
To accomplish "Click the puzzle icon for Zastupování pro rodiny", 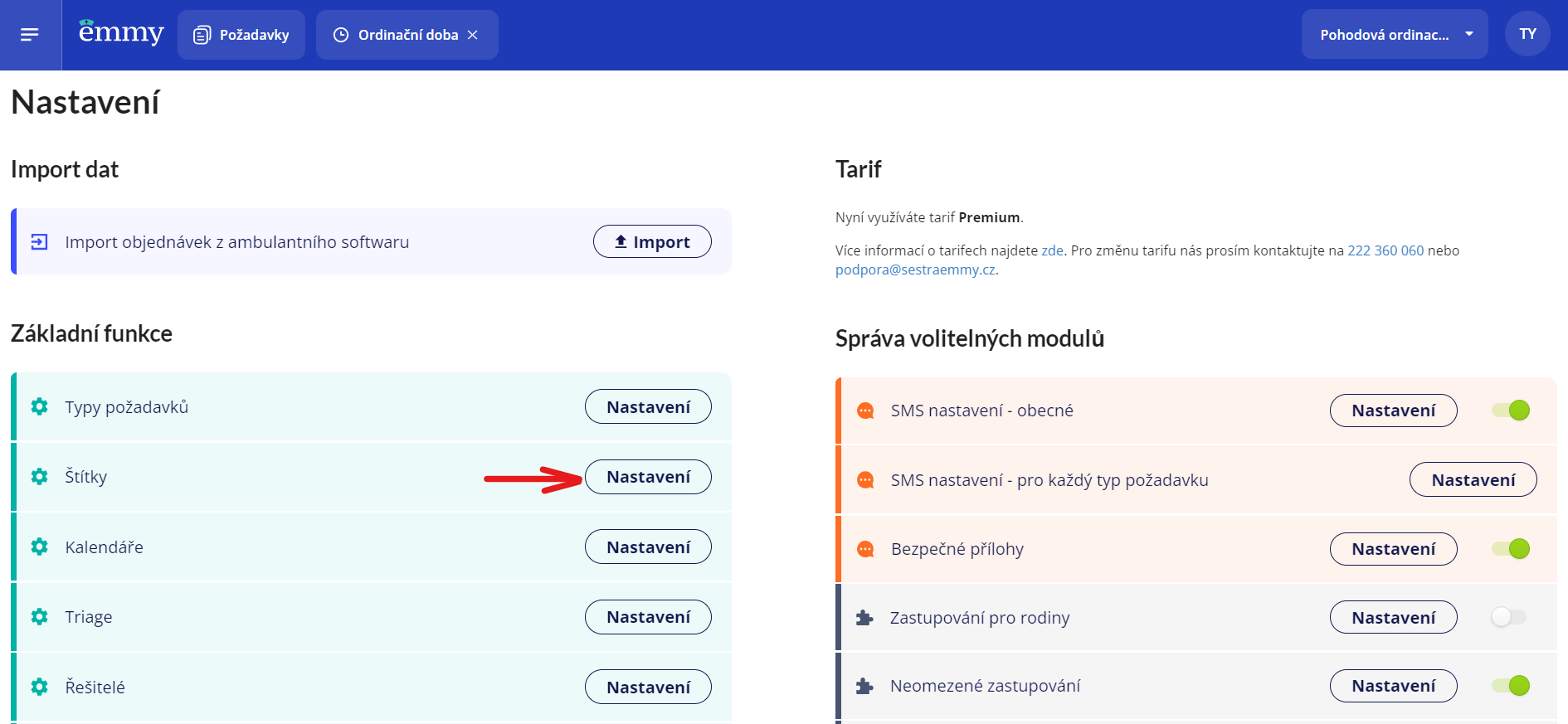I will point(864,618).
